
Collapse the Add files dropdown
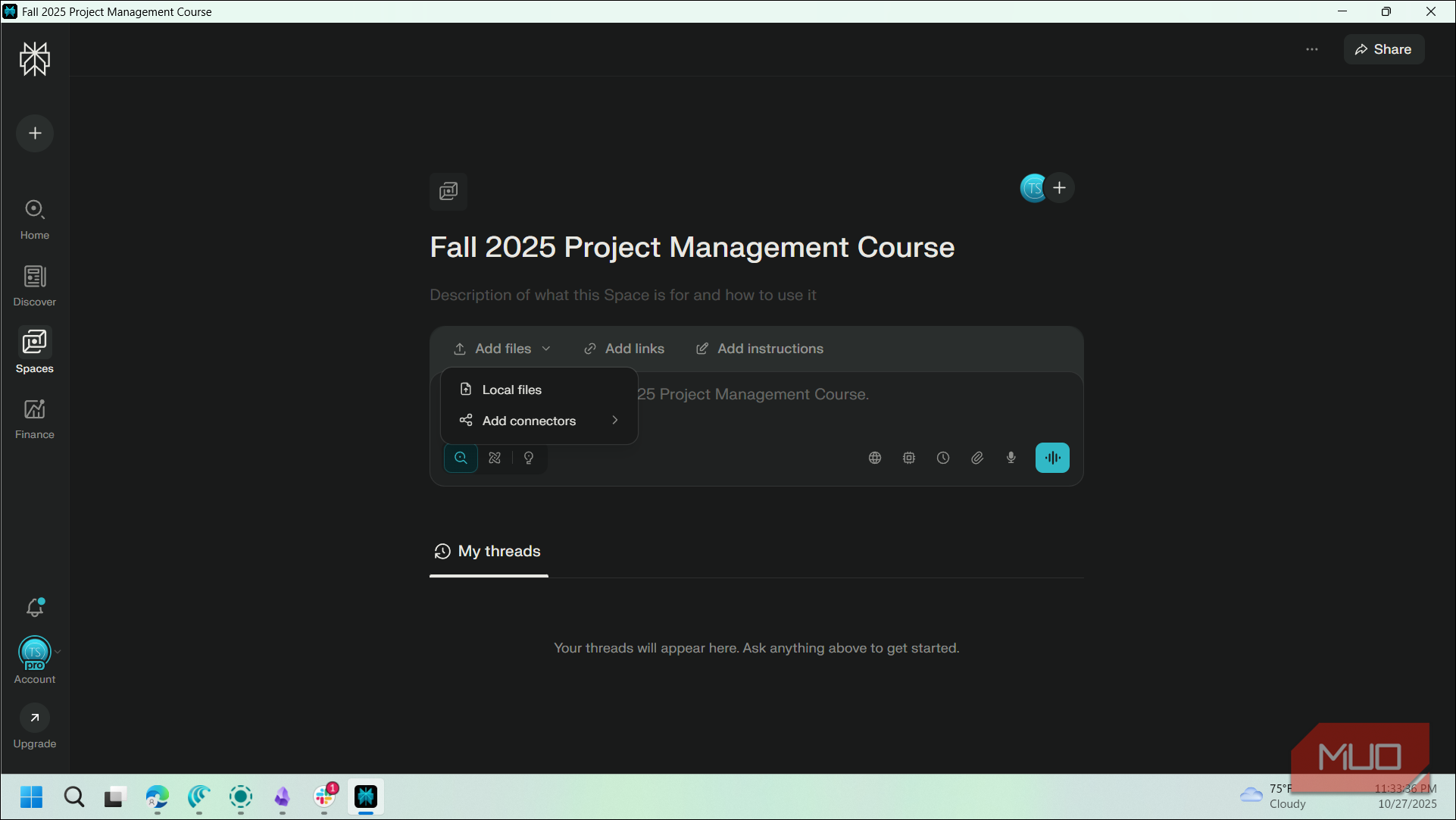pyautogui.click(x=502, y=349)
